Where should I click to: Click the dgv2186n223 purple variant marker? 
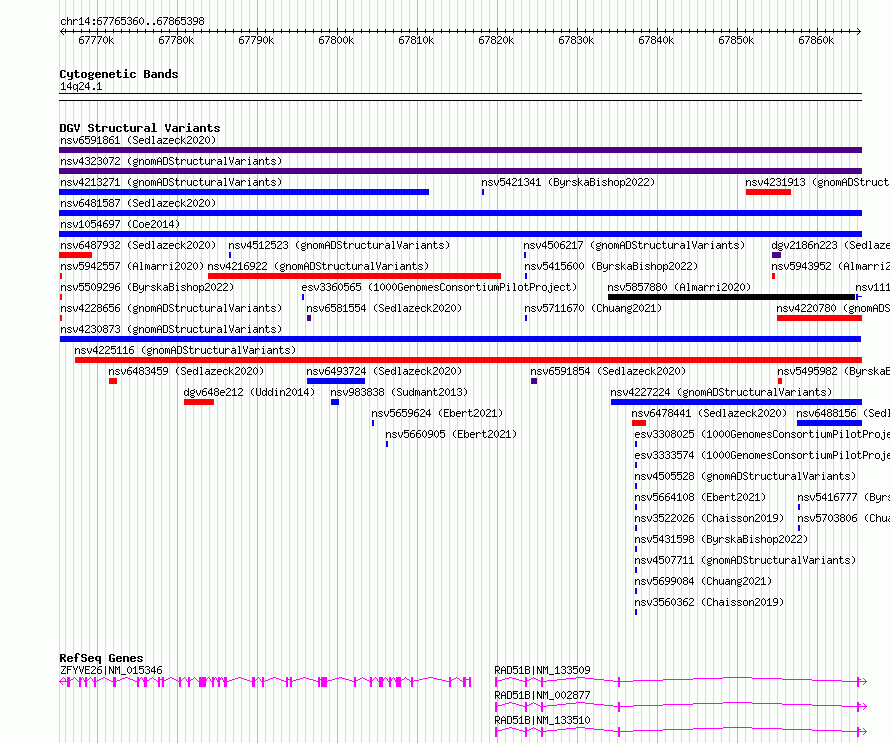coord(776,255)
